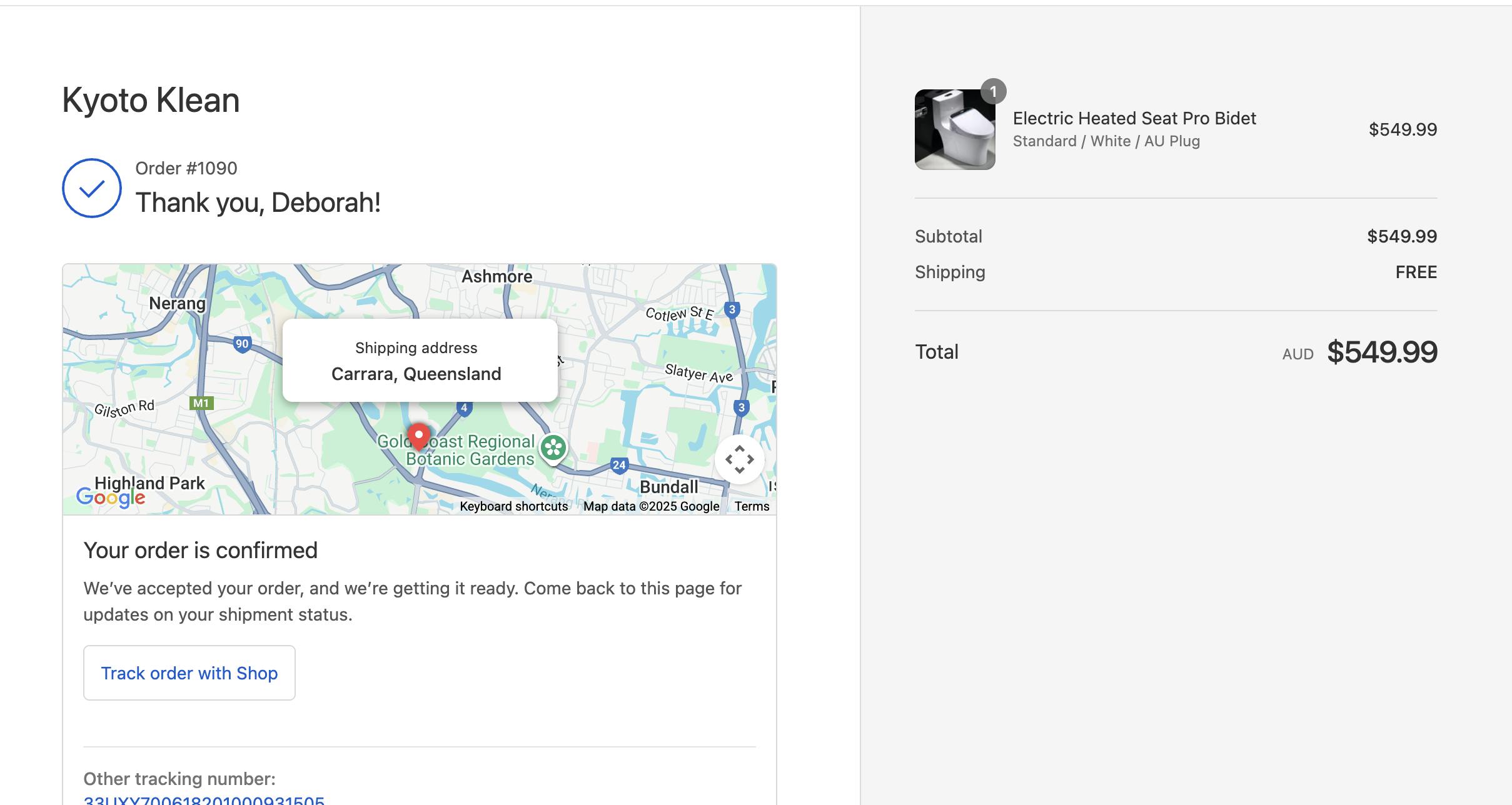Open the bidet product thumbnail

[x=955, y=129]
